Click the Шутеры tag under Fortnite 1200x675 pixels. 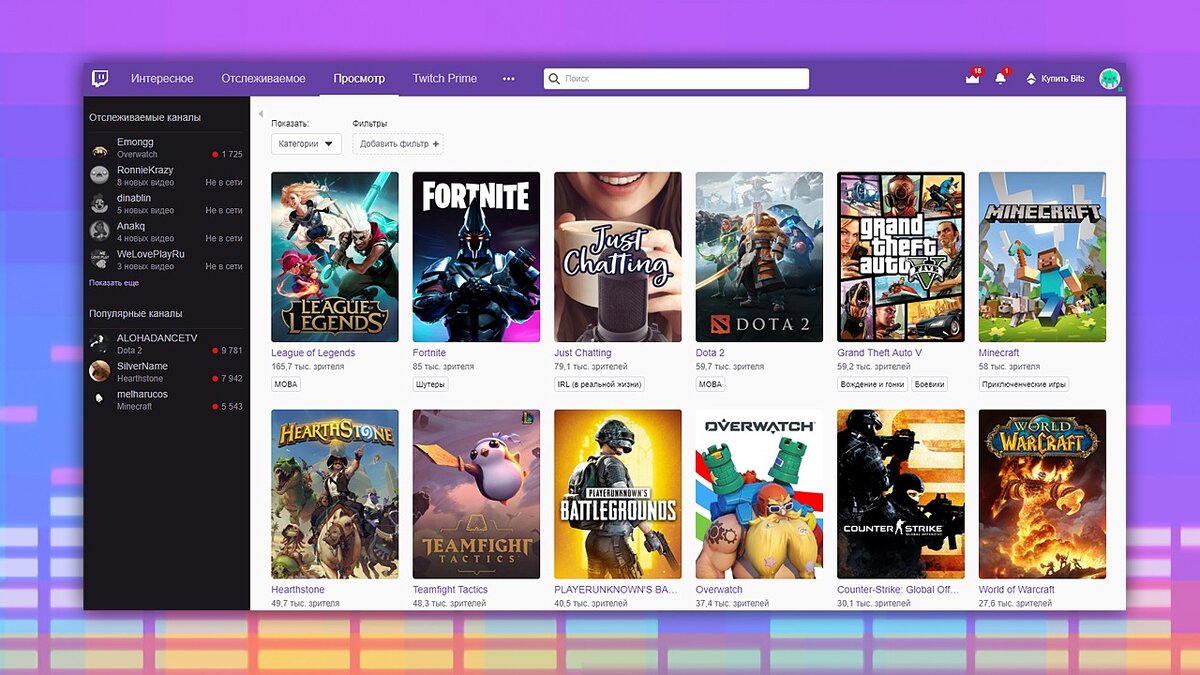(x=431, y=384)
